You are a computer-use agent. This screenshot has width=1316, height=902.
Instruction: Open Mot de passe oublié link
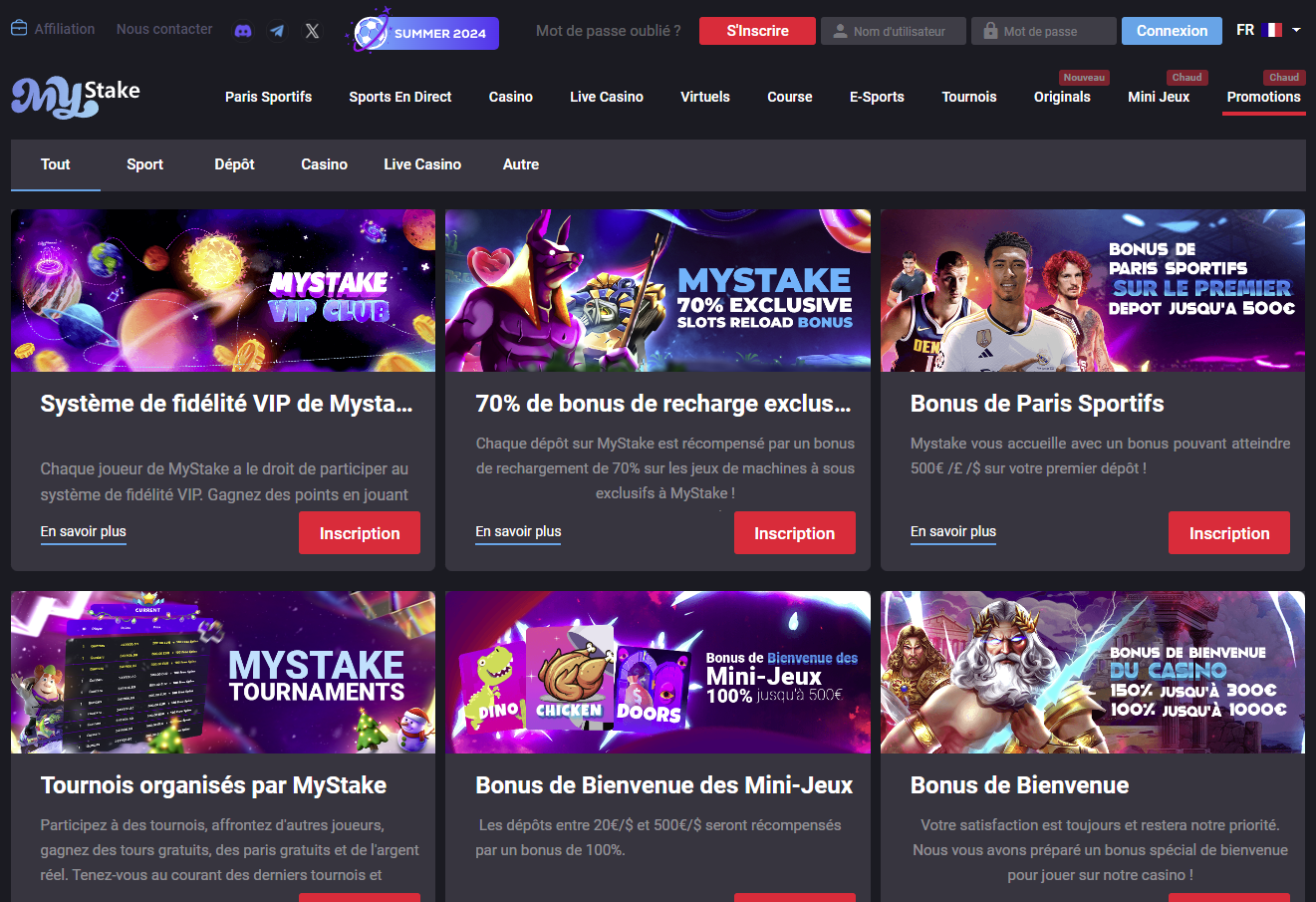tap(609, 31)
